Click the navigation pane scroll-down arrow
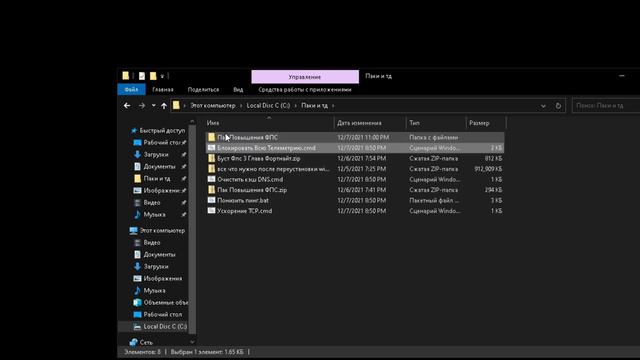Image resolution: width=640 pixels, height=360 pixels. click(x=192, y=342)
